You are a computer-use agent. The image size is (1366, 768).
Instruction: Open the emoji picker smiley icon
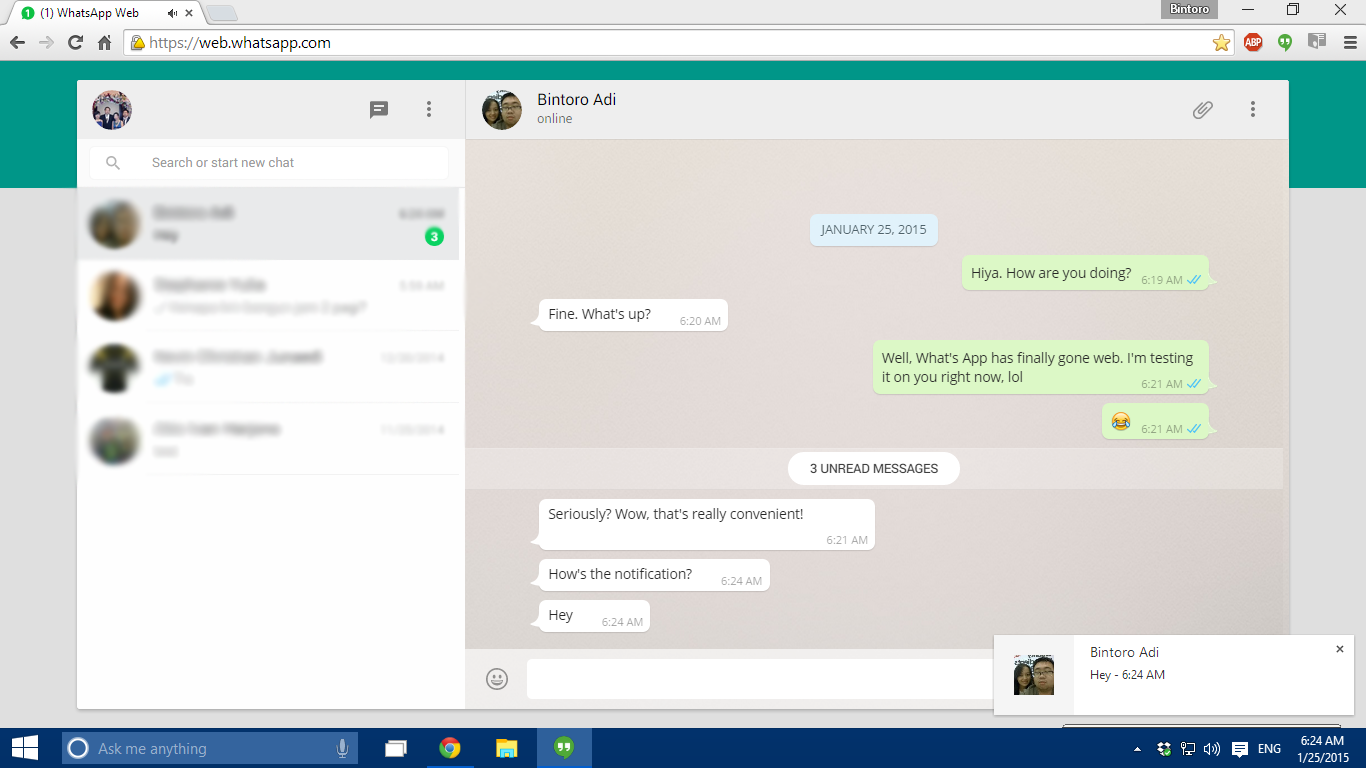point(497,679)
